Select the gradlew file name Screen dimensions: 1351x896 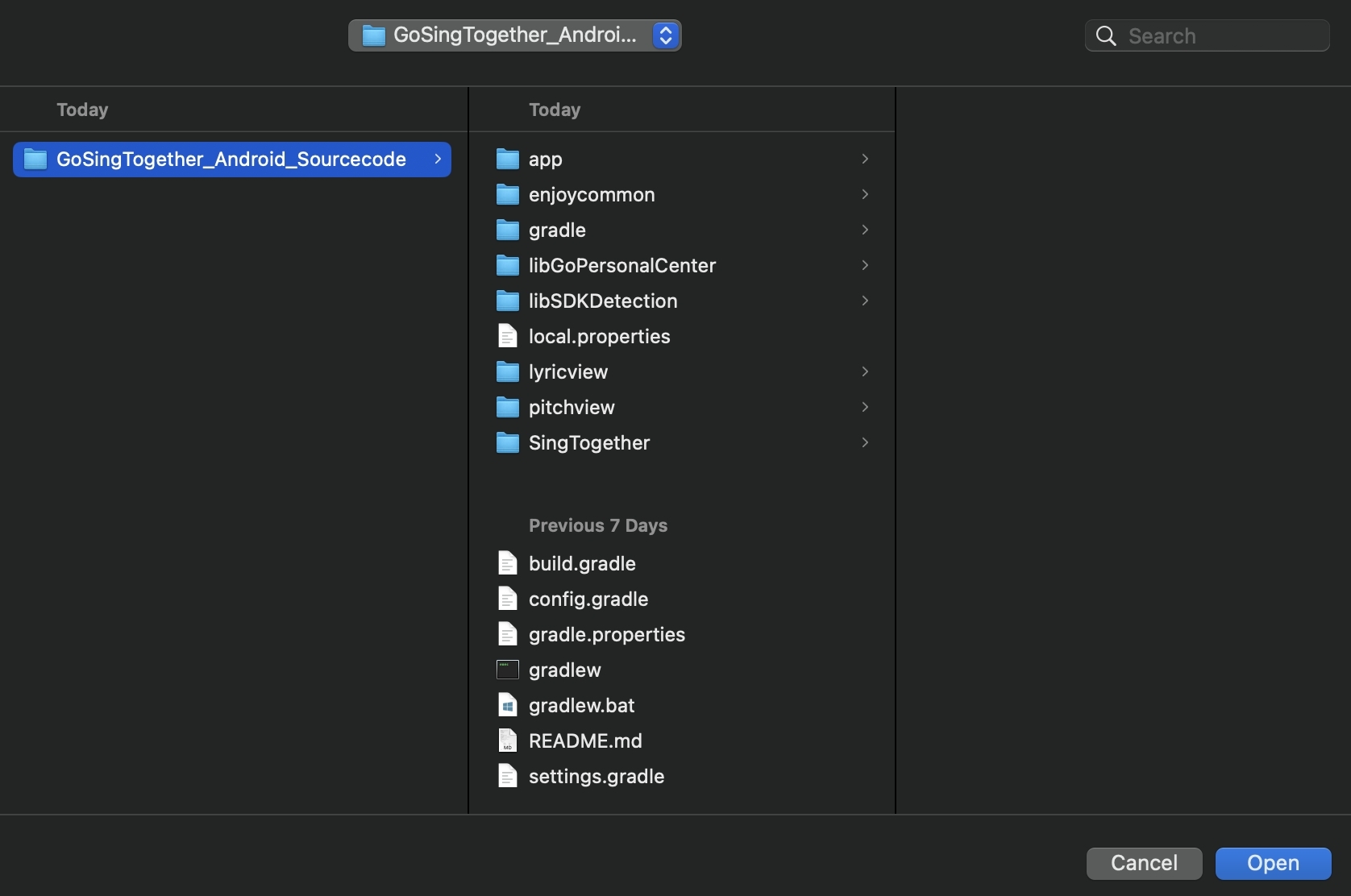565,670
